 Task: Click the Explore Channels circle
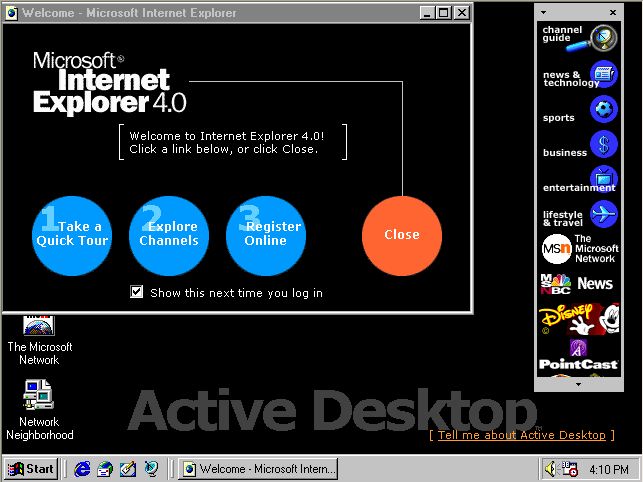(169, 235)
